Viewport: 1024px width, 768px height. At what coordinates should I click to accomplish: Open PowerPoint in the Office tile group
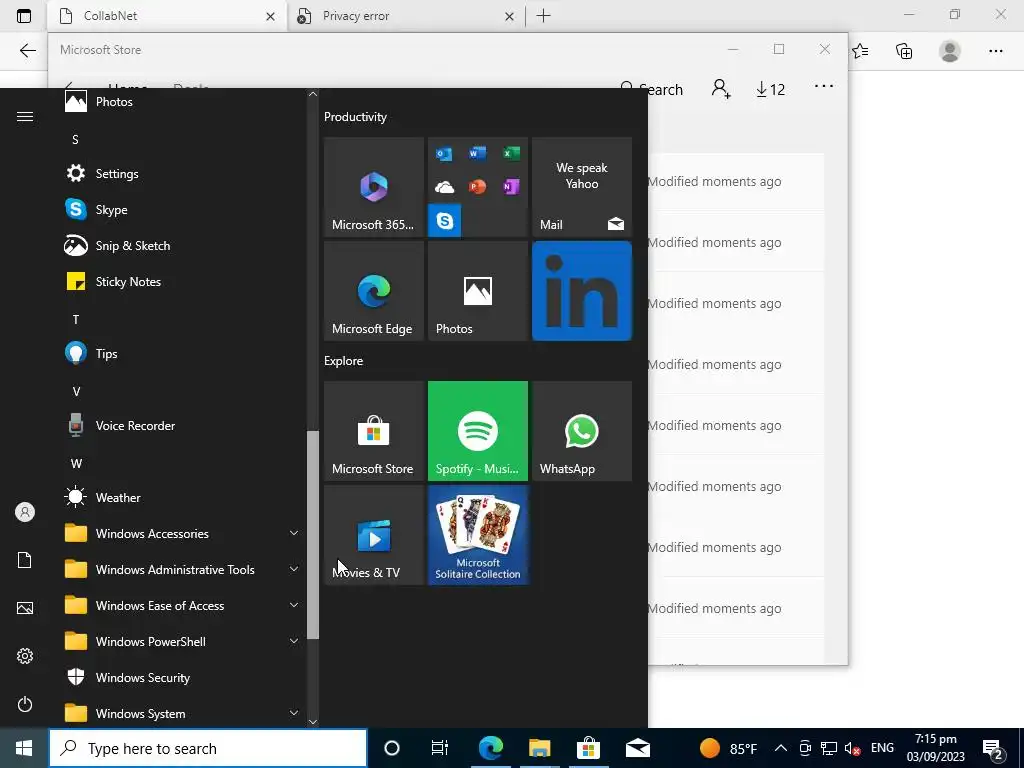(477, 187)
